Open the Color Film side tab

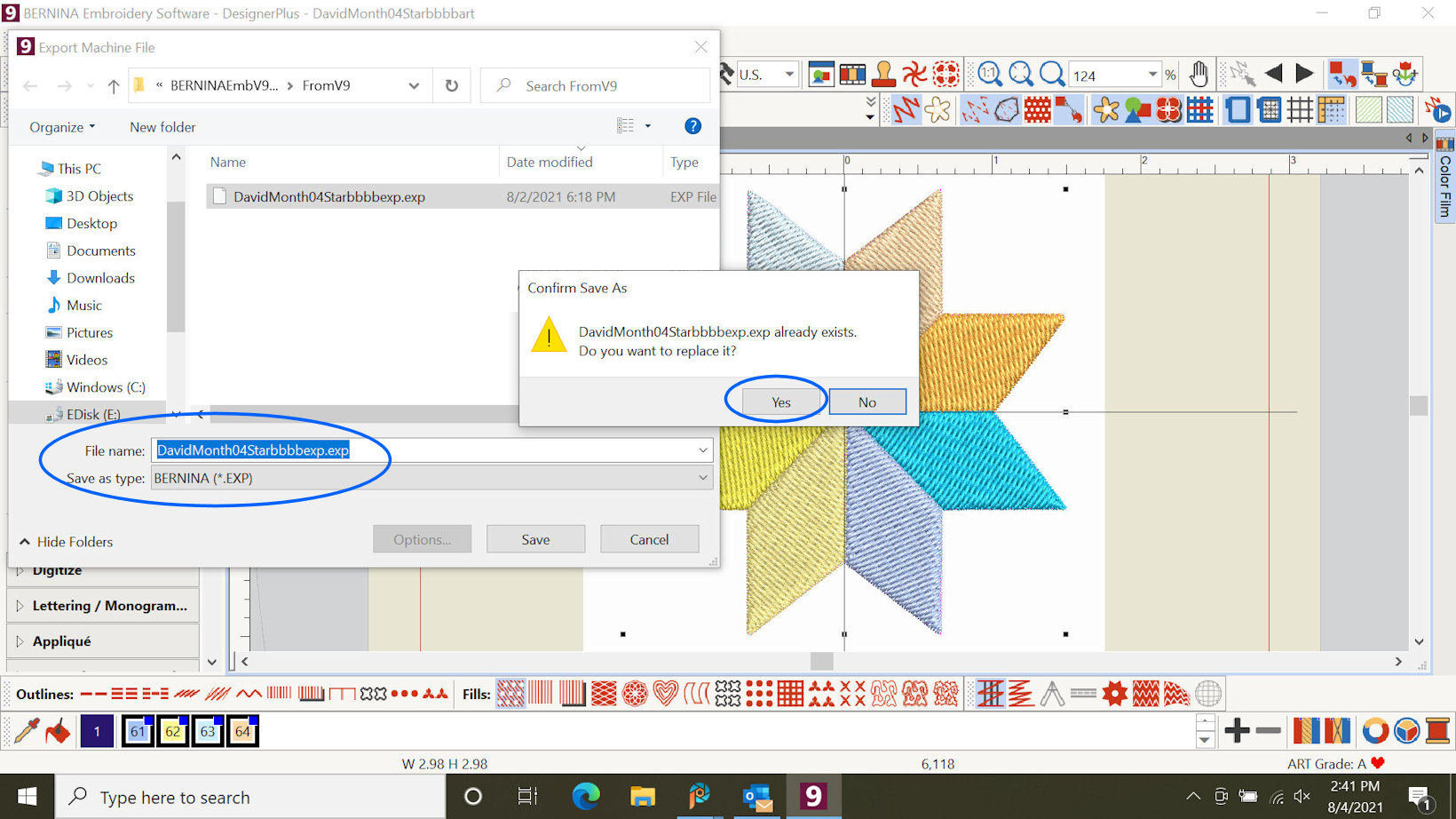click(1444, 178)
